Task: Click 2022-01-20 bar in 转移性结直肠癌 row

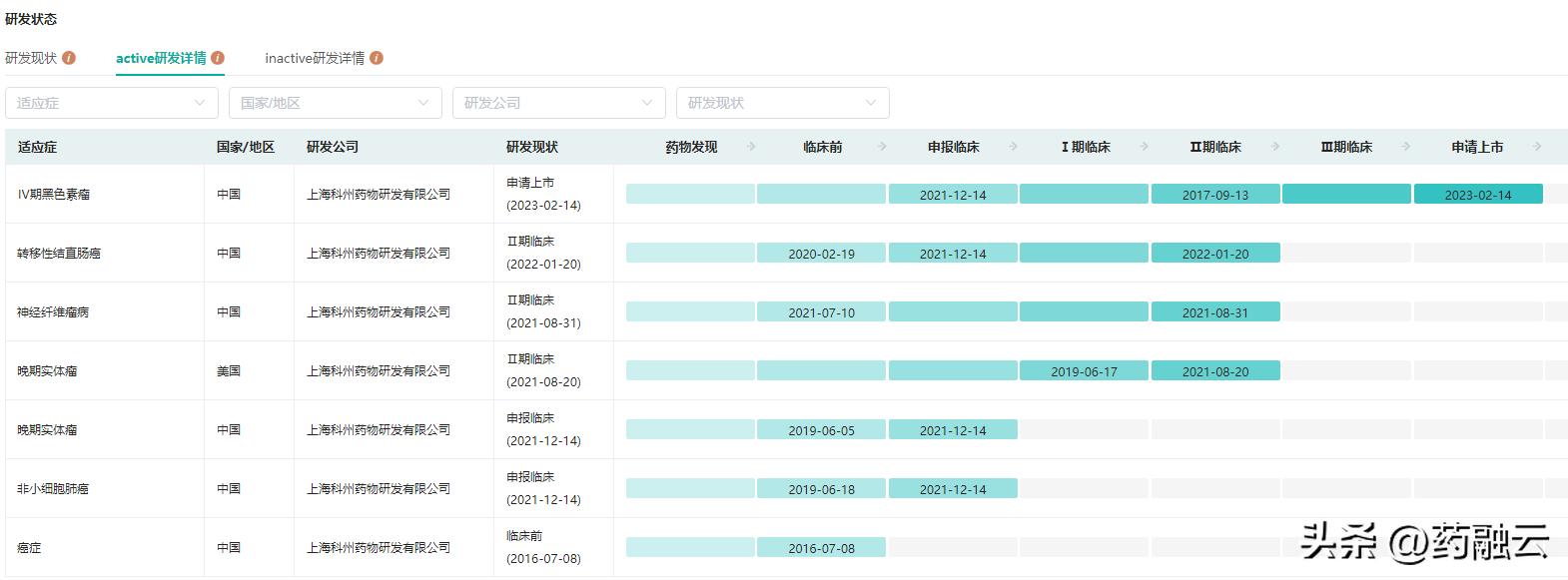Action: (x=1215, y=254)
